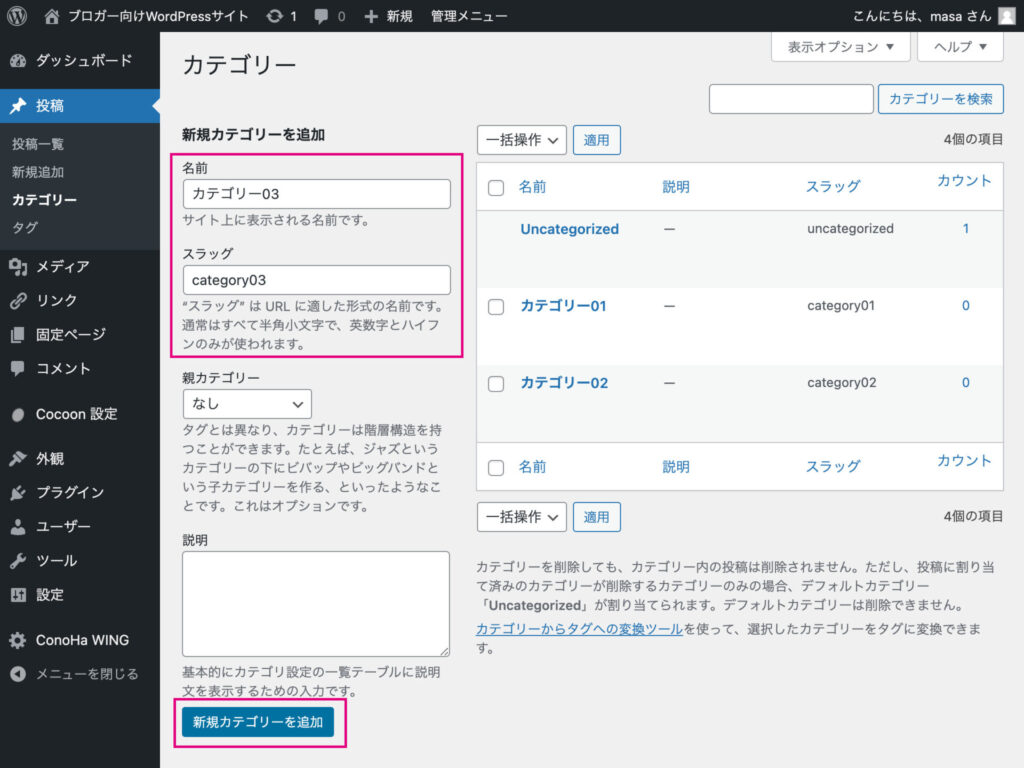Click the plus icon beside 新規
Screen dimensions: 1024x768
point(371,16)
